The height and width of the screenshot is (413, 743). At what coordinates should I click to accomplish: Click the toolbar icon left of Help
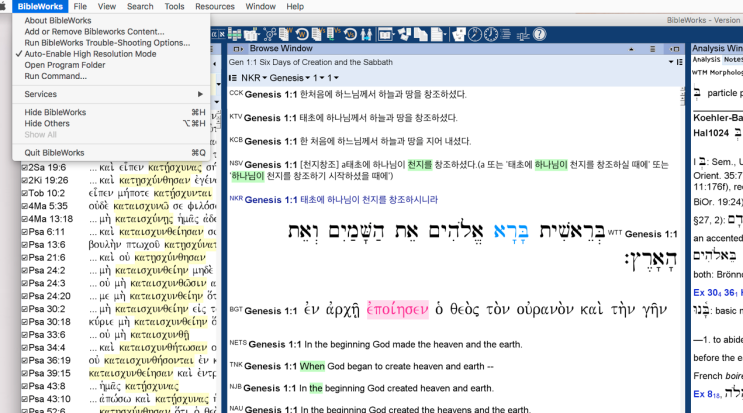[523, 34]
